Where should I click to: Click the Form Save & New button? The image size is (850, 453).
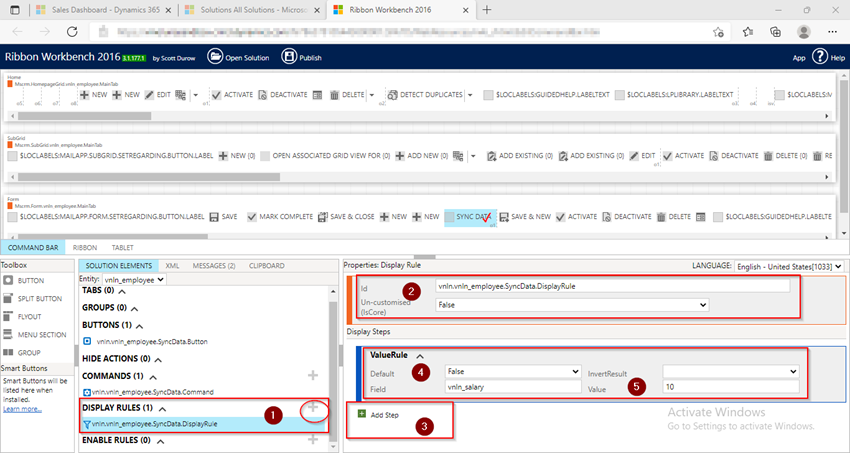pos(525,217)
